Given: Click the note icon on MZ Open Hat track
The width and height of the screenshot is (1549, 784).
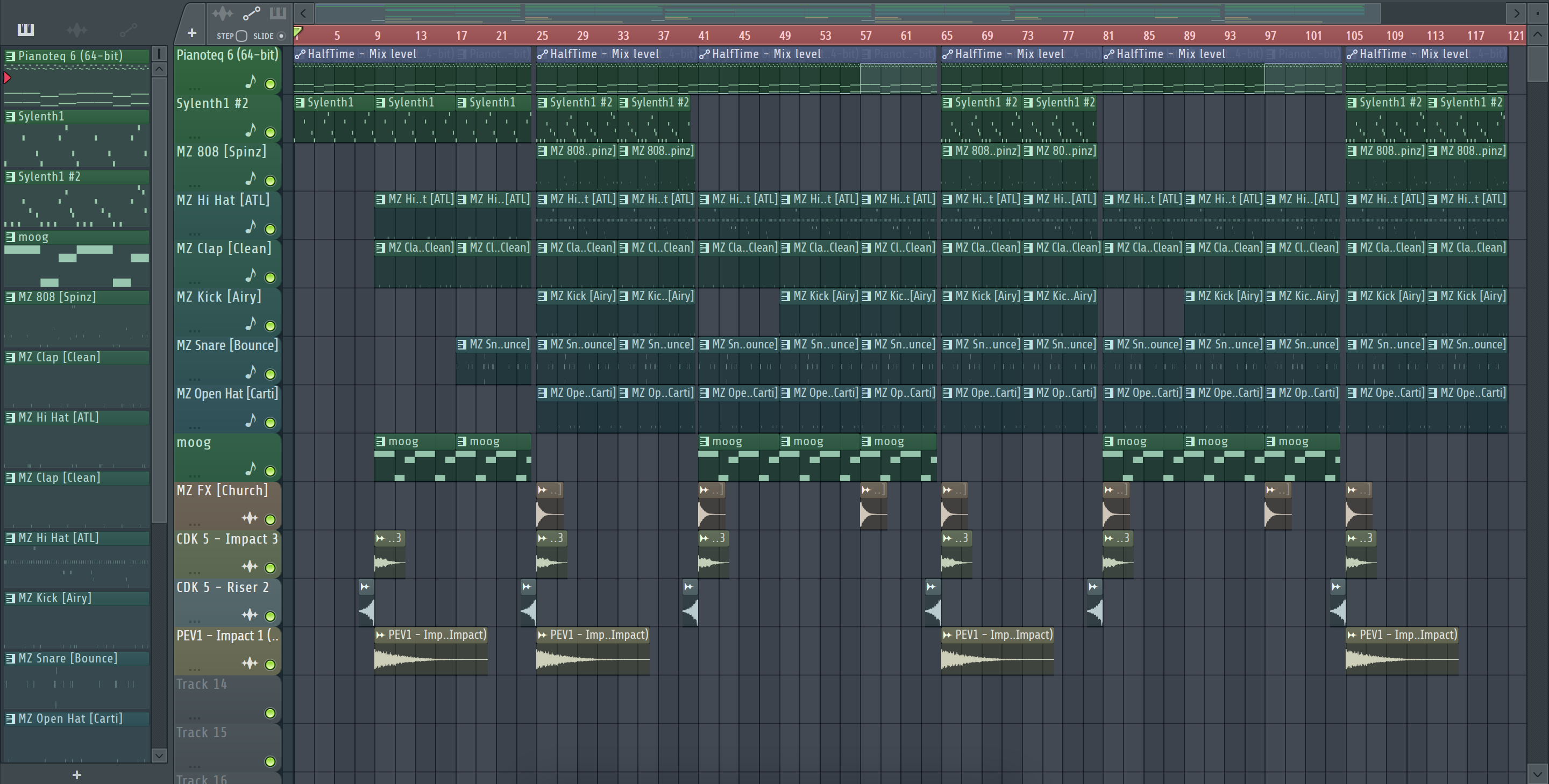Looking at the screenshot, I should 251,419.
